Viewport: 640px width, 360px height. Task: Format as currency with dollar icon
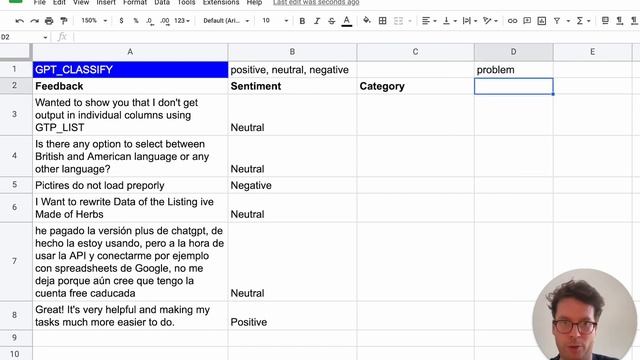(x=121, y=21)
